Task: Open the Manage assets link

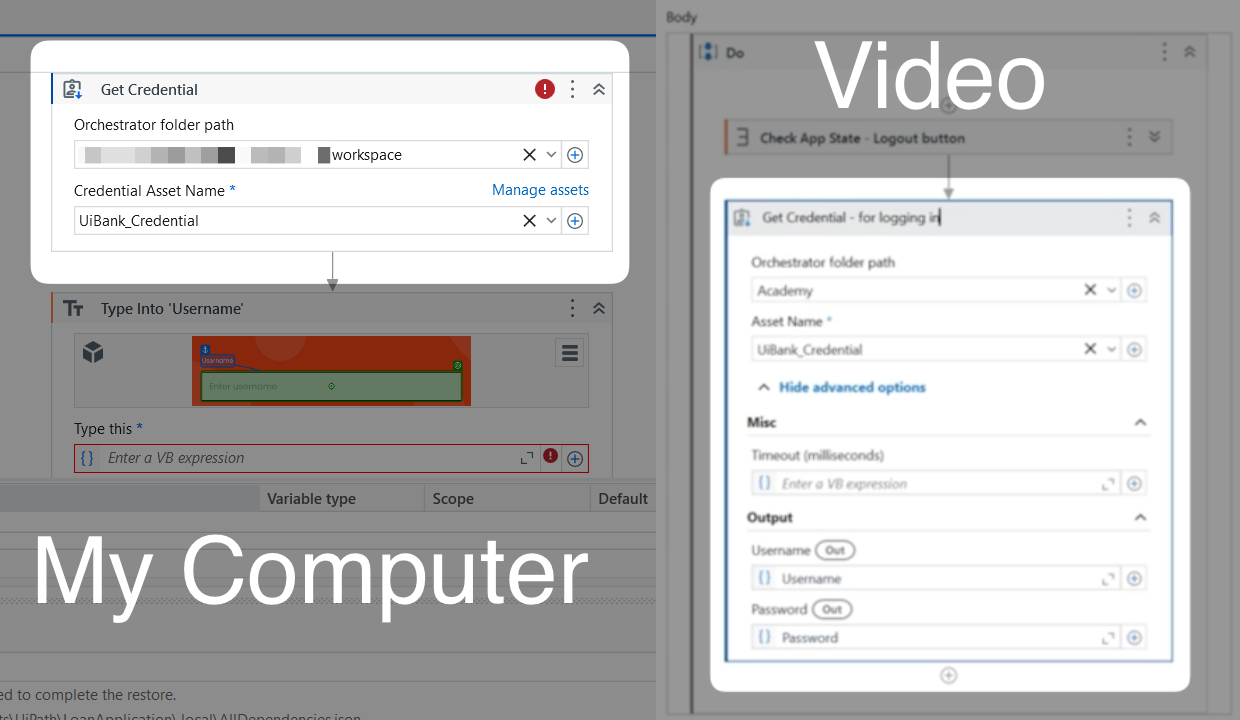Action: 540,190
